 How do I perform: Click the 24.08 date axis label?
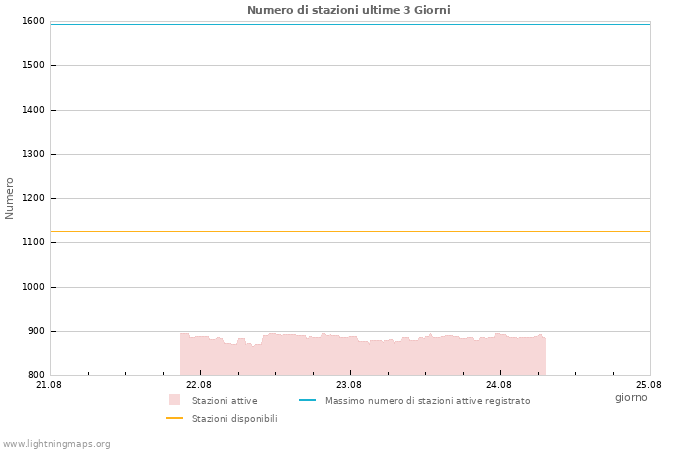499,384
